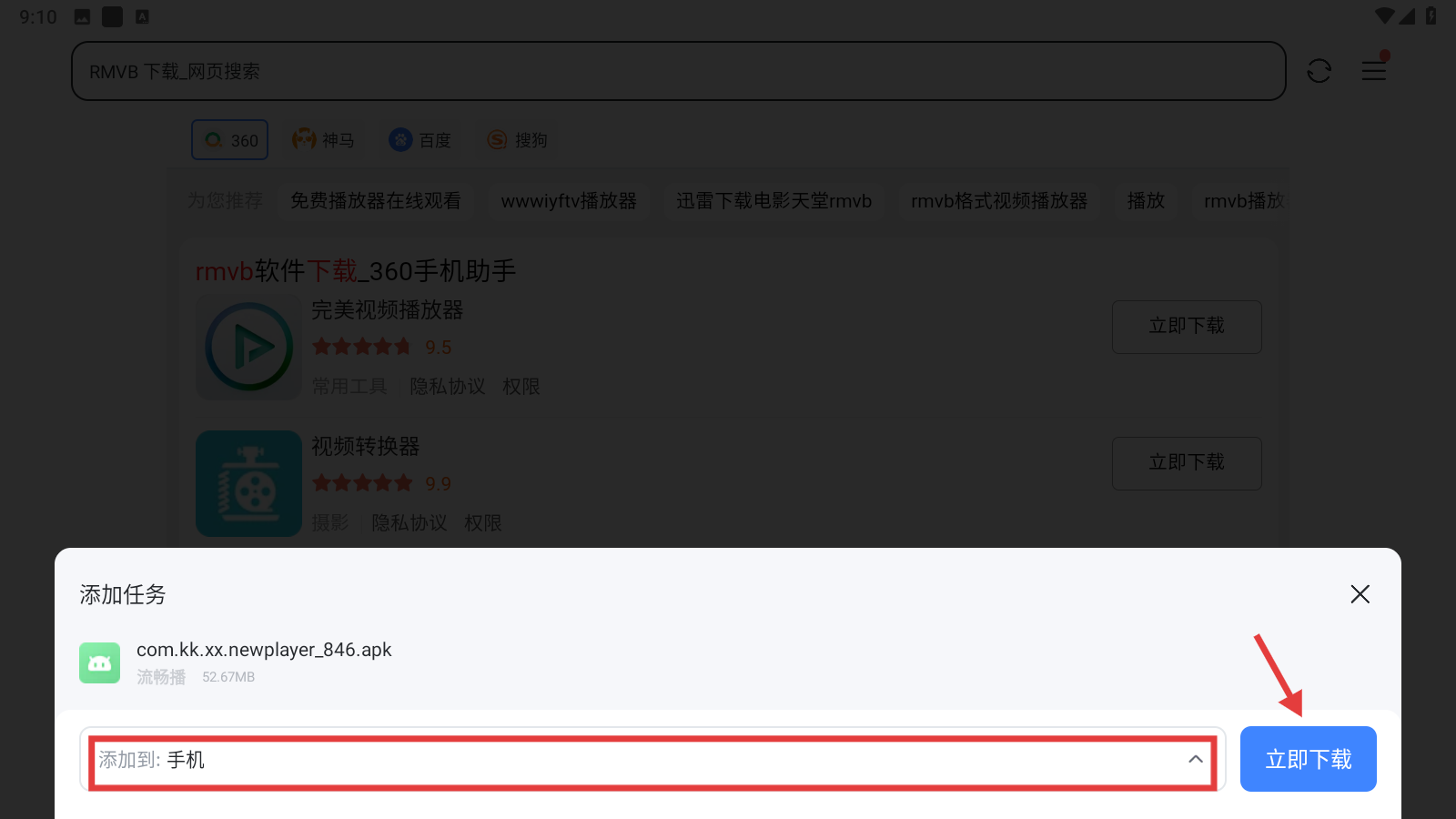The height and width of the screenshot is (819, 1456).
Task: Click the 立即下载 blue button
Action: point(1308,759)
